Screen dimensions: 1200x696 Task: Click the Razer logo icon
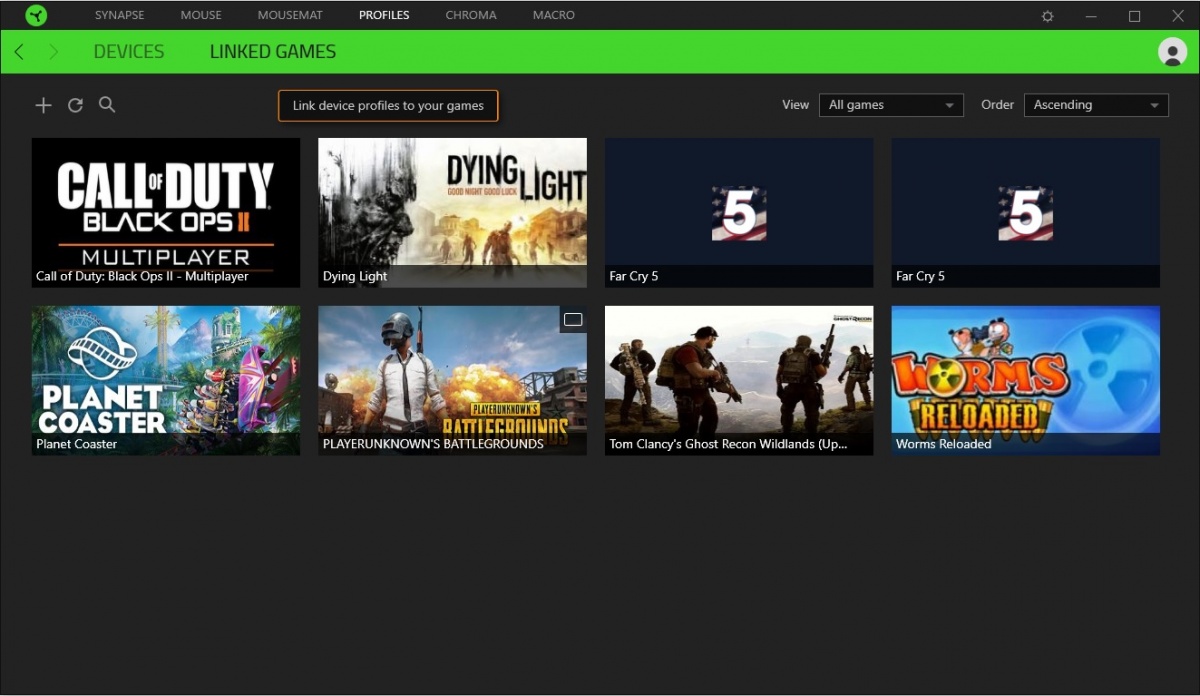(x=36, y=15)
